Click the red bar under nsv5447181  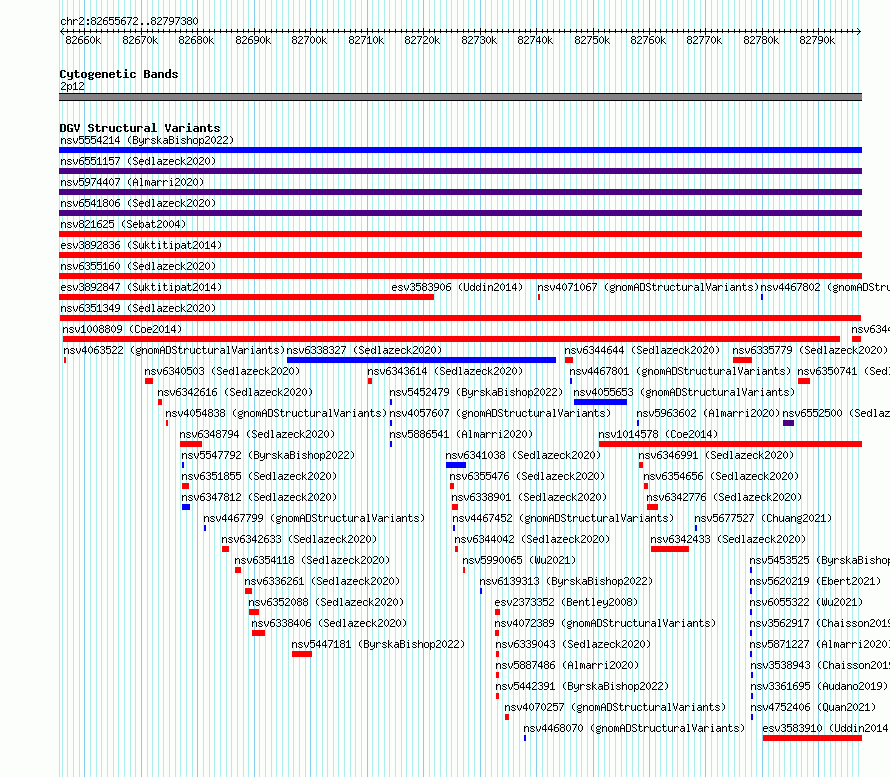pyautogui.click(x=302, y=654)
